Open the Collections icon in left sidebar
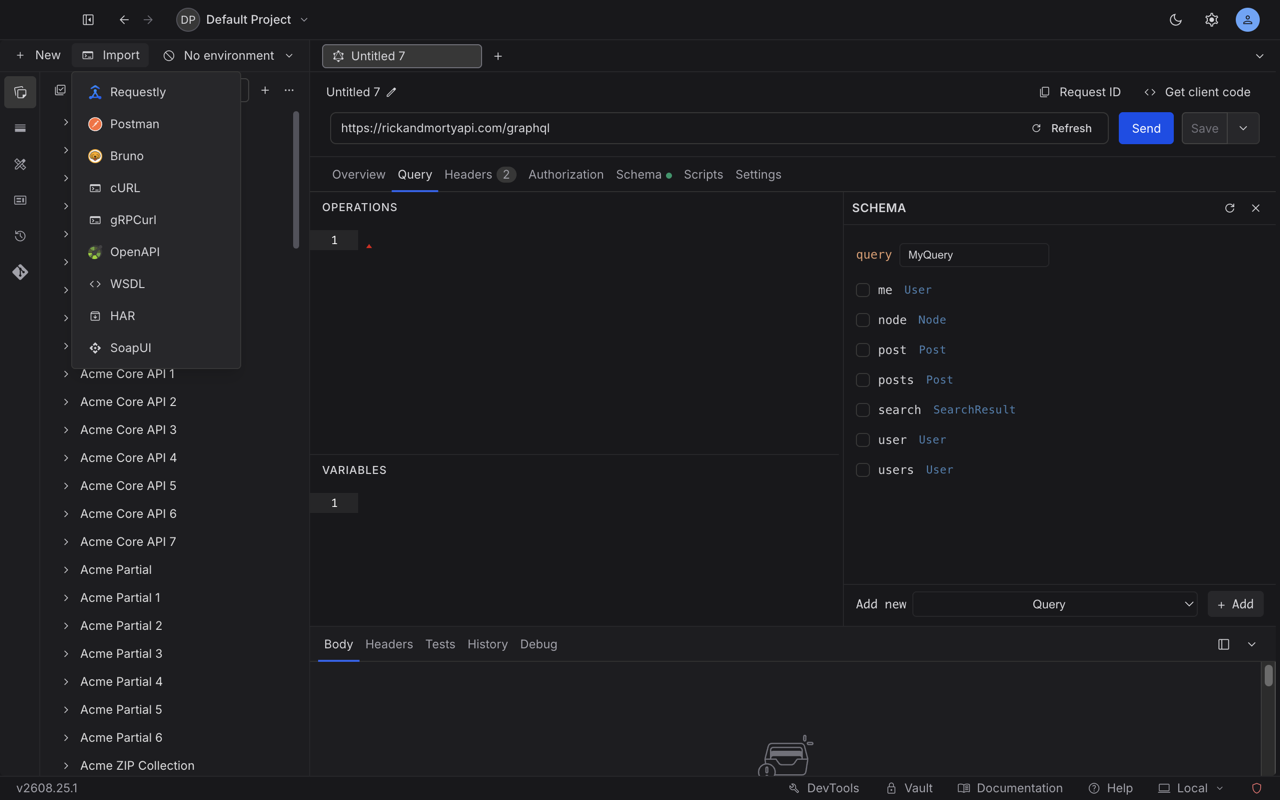Screen dimensions: 1280x800 (x=20, y=92)
